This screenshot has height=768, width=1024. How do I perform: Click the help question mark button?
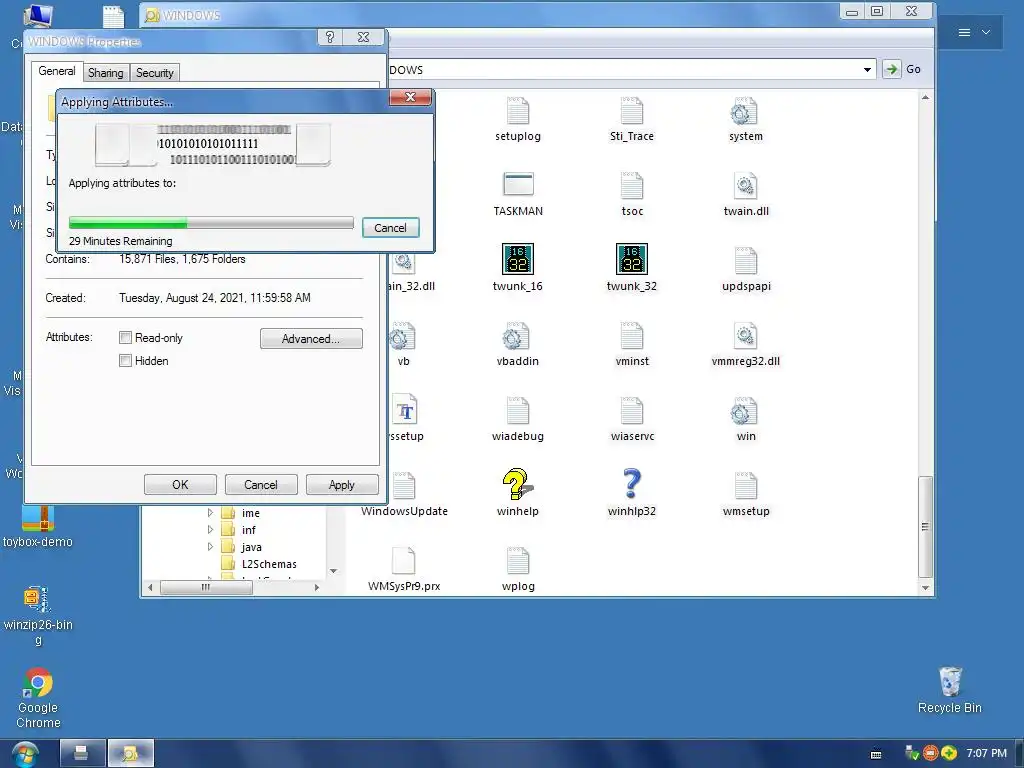tap(330, 37)
